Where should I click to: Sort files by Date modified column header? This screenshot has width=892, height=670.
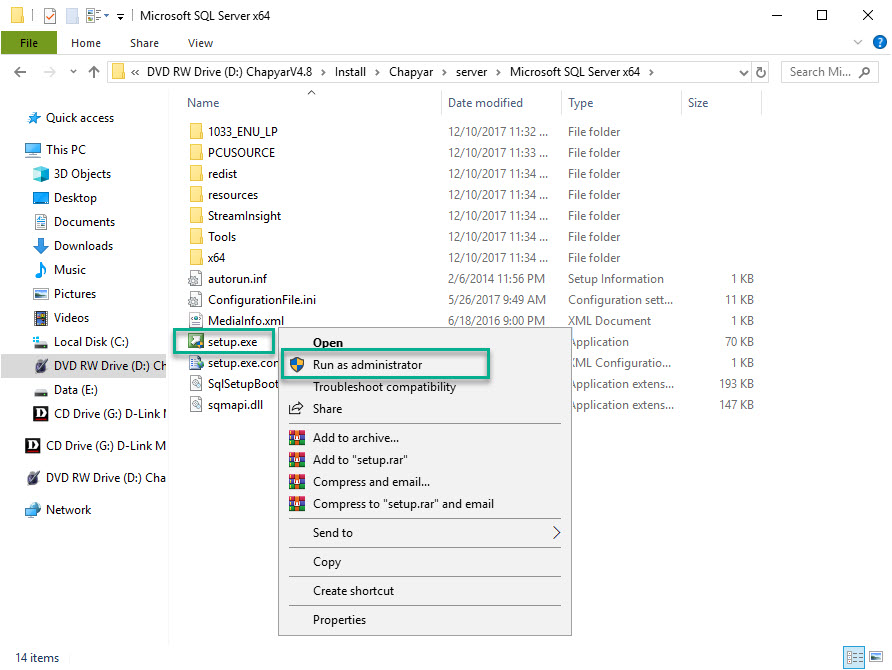pos(485,103)
